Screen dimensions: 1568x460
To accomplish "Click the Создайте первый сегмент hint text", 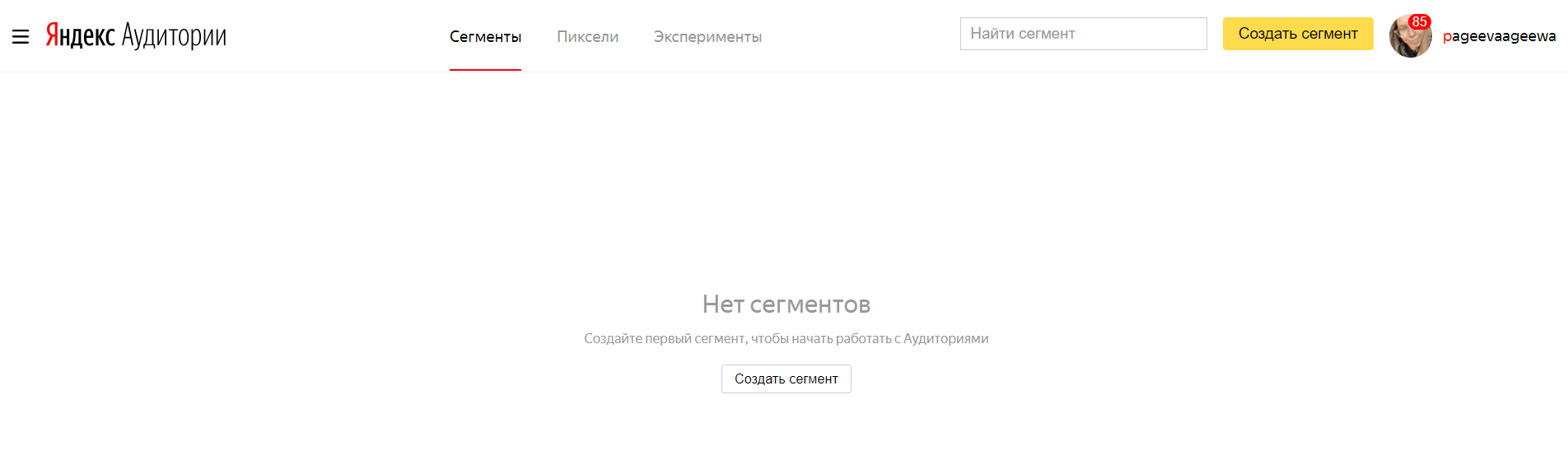I will point(786,338).
